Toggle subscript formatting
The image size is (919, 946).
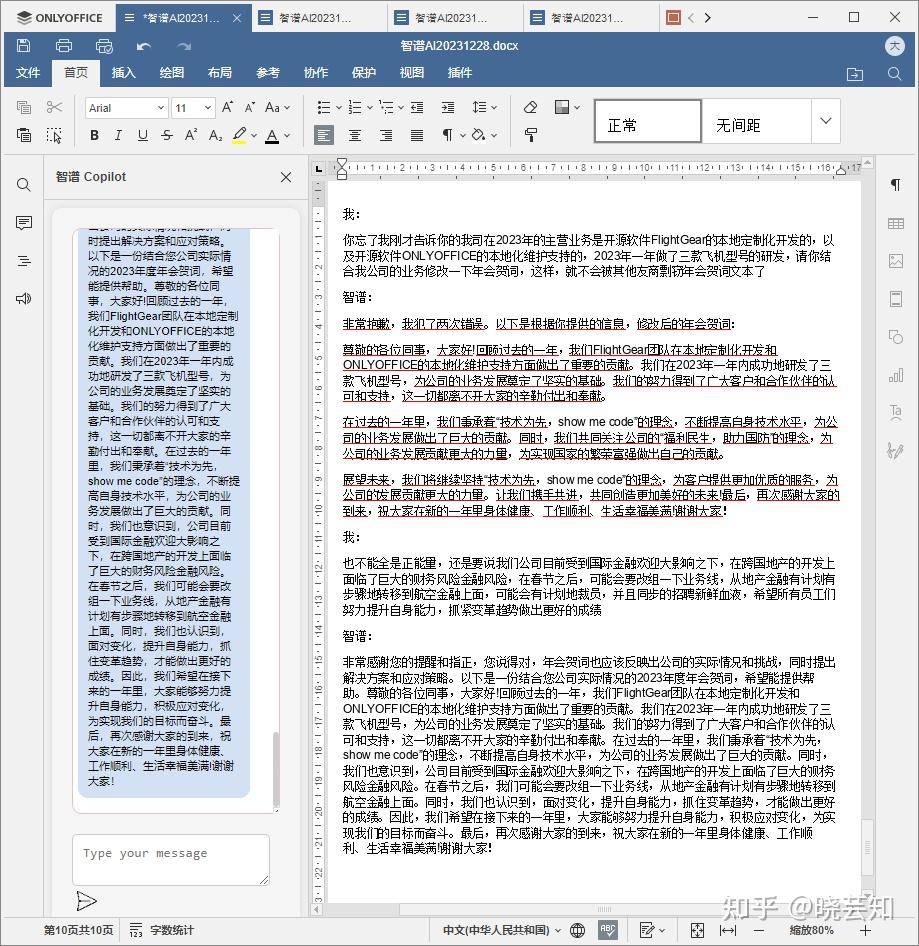(215, 135)
